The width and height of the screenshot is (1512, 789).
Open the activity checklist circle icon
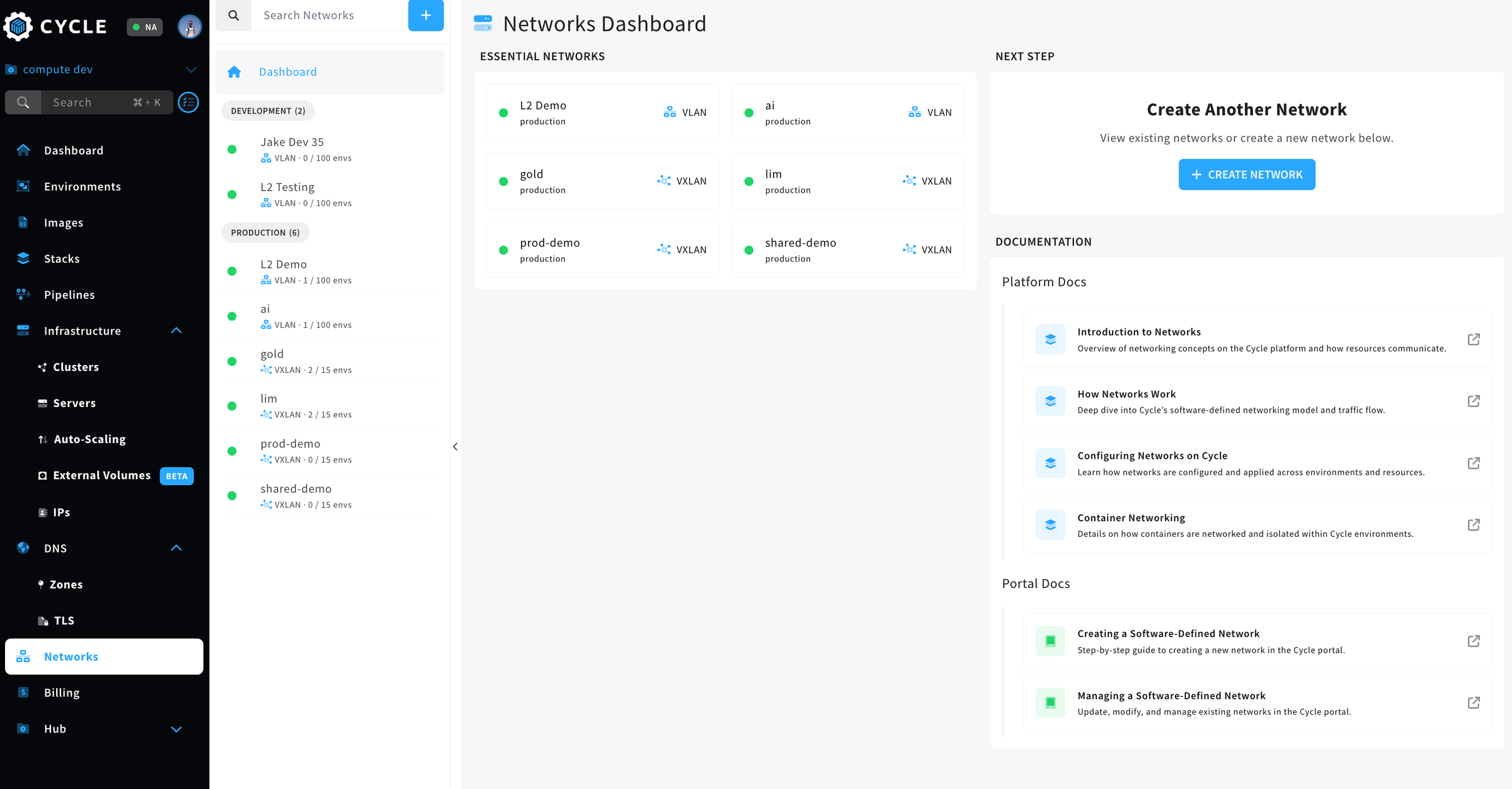(x=188, y=102)
